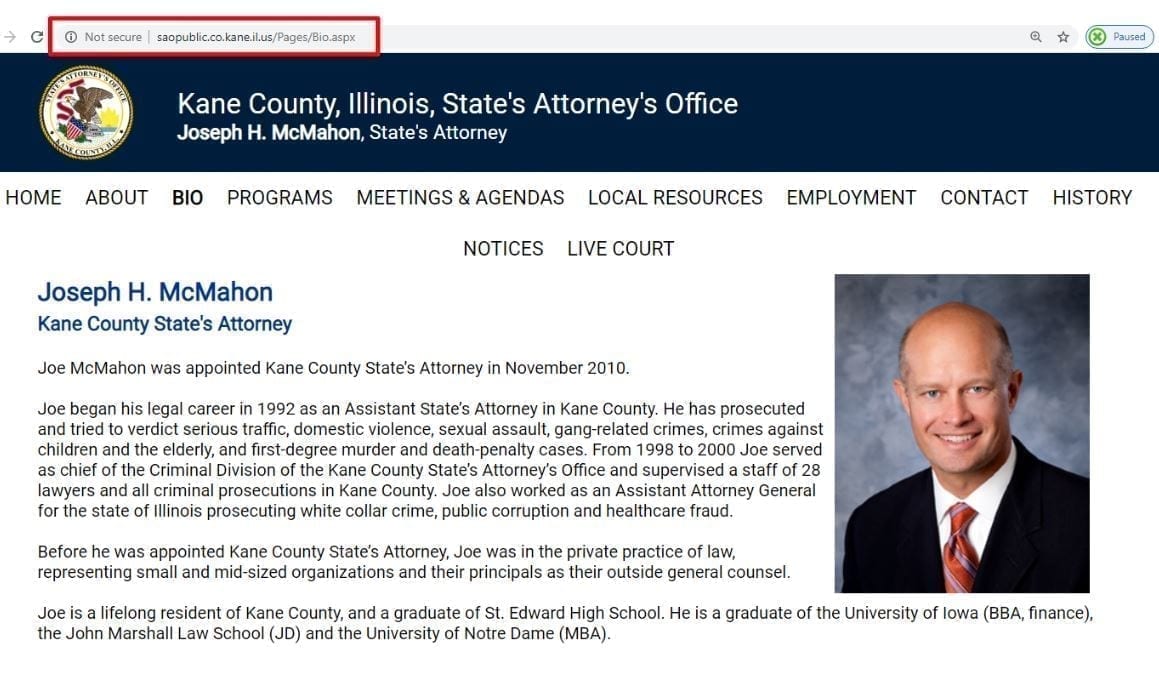Open the LIVE COURT link
The image size is (1159, 693).
point(621,249)
